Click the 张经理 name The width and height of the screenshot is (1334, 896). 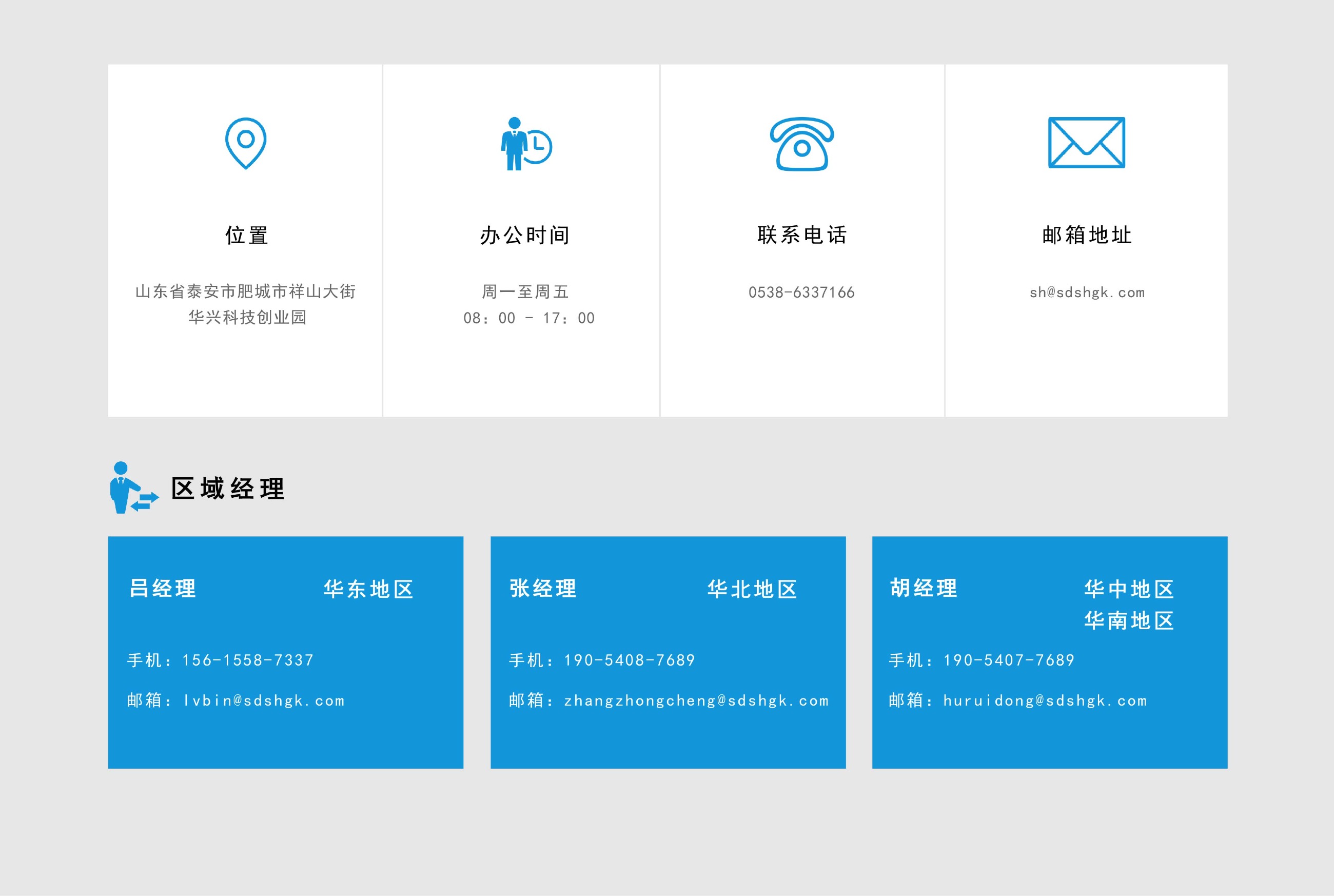pos(543,588)
